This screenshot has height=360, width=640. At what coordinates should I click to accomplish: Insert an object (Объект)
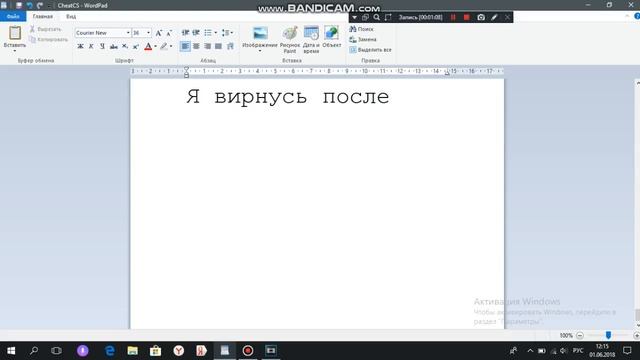(x=331, y=37)
